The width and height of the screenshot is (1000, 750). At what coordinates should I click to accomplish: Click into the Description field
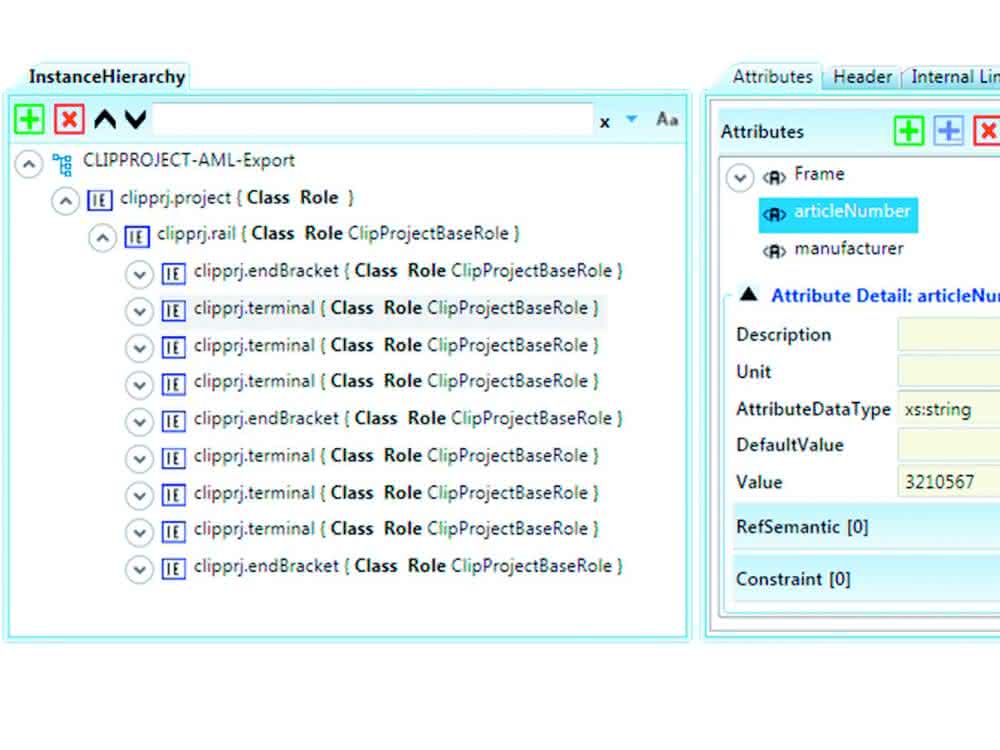(949, 335)
